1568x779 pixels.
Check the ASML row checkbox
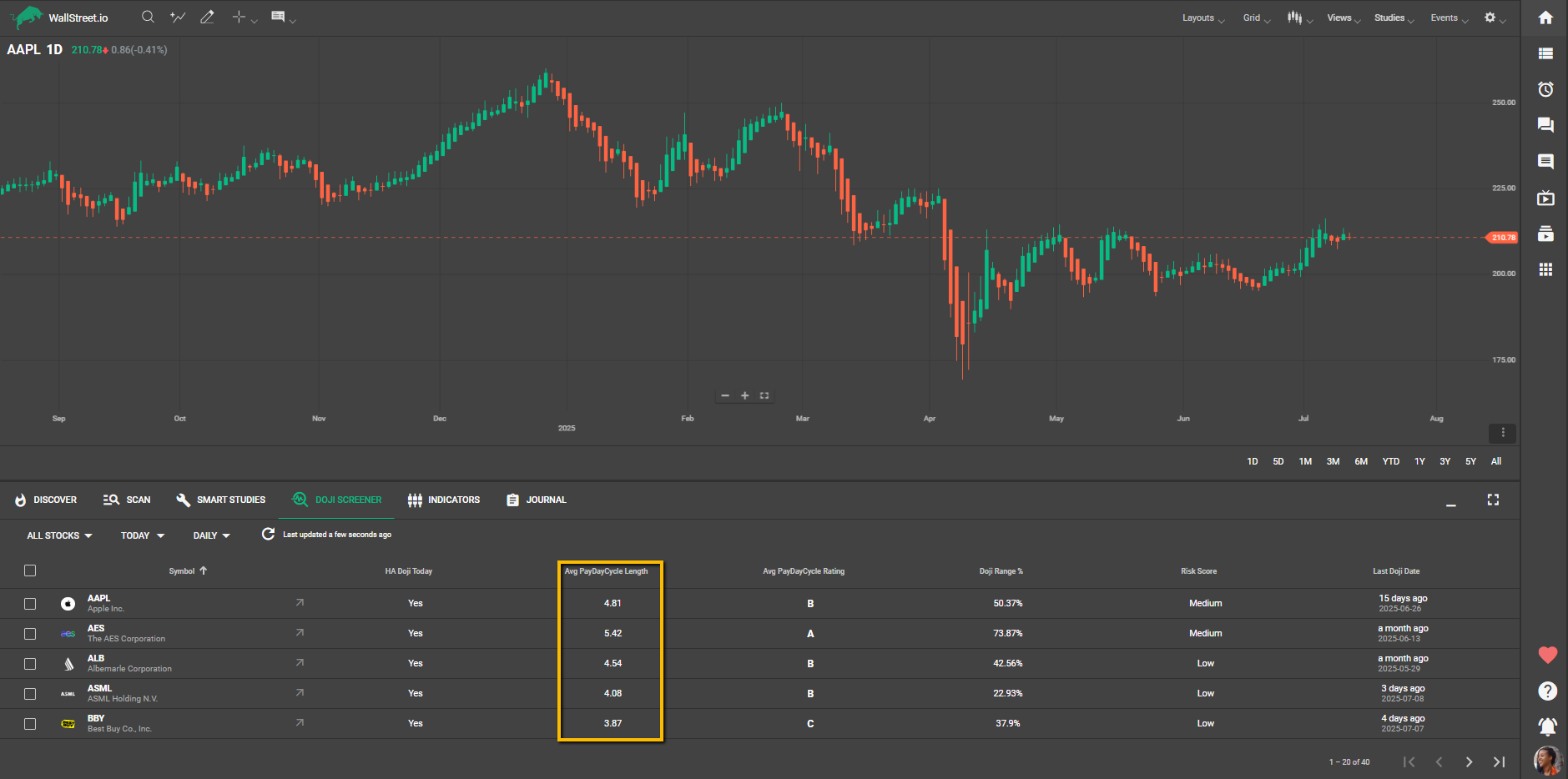point(30,694)
